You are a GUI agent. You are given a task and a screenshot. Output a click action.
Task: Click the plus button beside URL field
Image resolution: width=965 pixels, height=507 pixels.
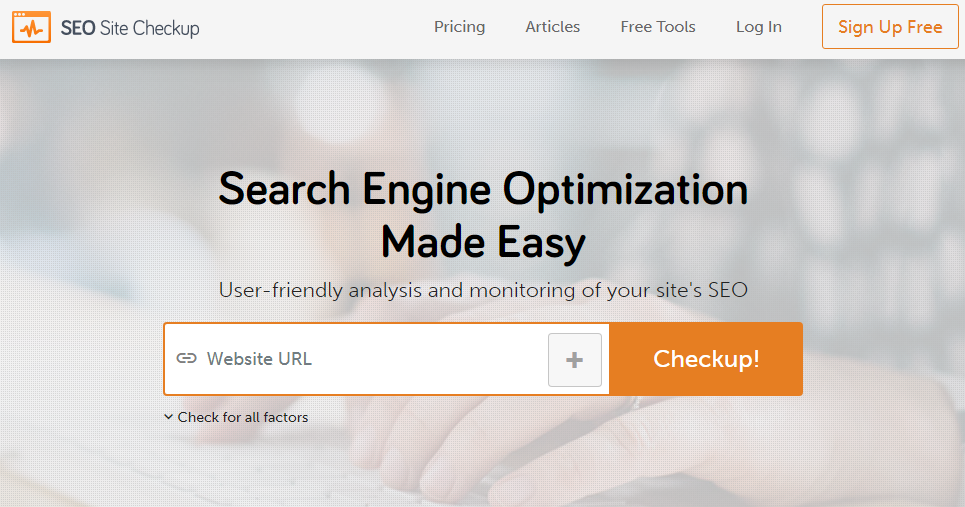tap(575, 360)
